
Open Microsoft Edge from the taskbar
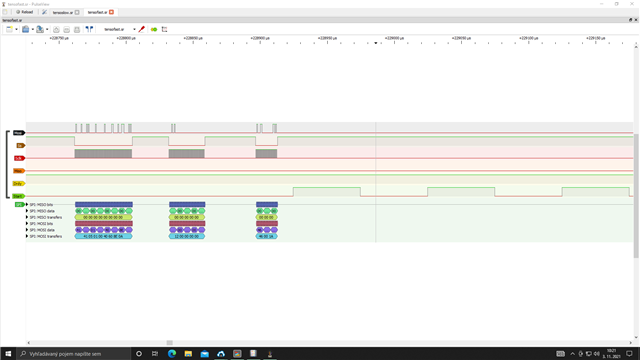click(172, 353)
